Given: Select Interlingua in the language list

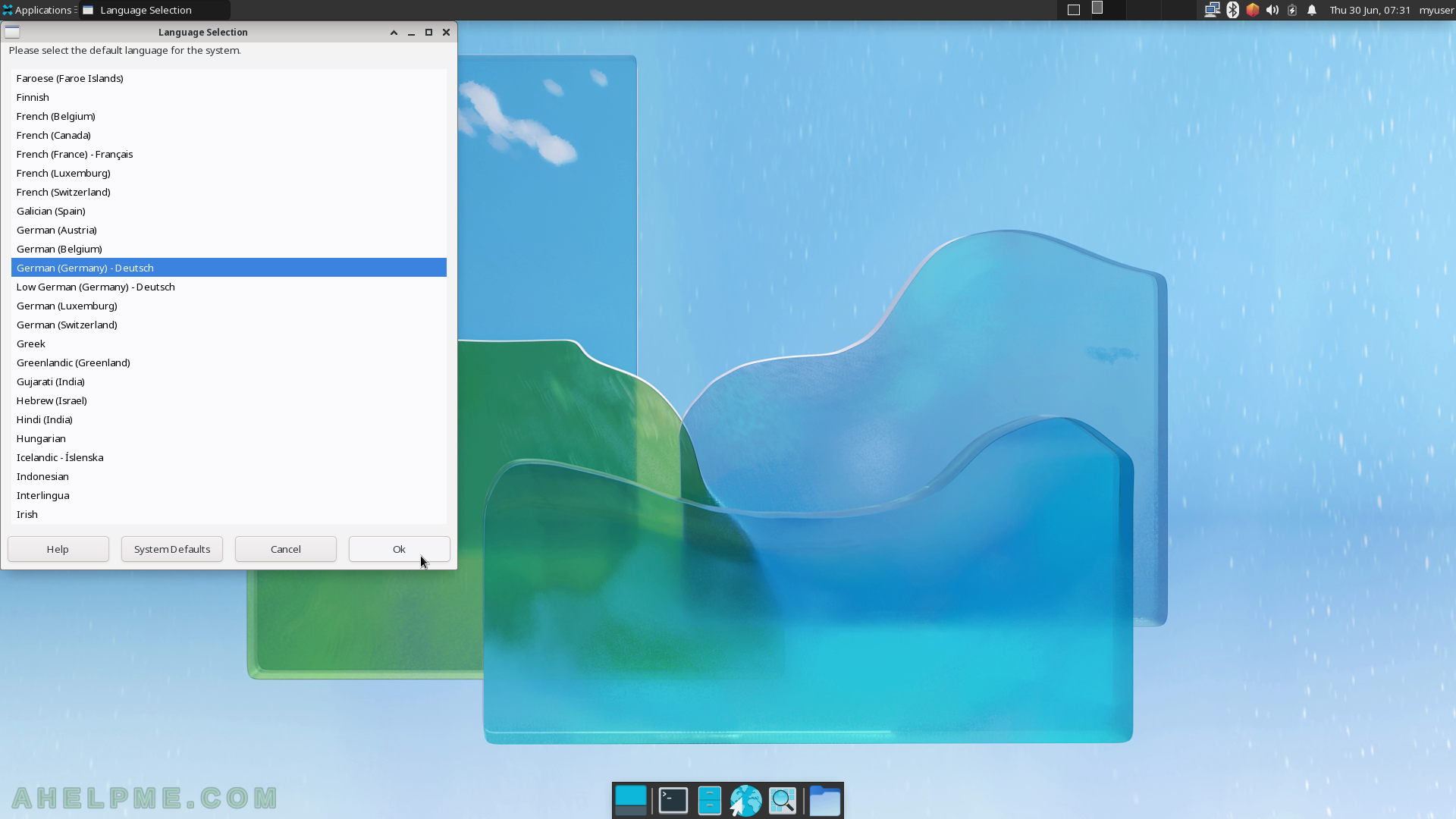Looking at the screenshot, I should (229, 495).
